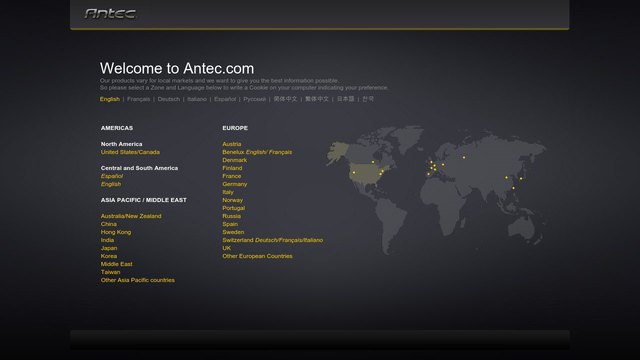
Task: Open Other European Countries link
Action: 257,256
